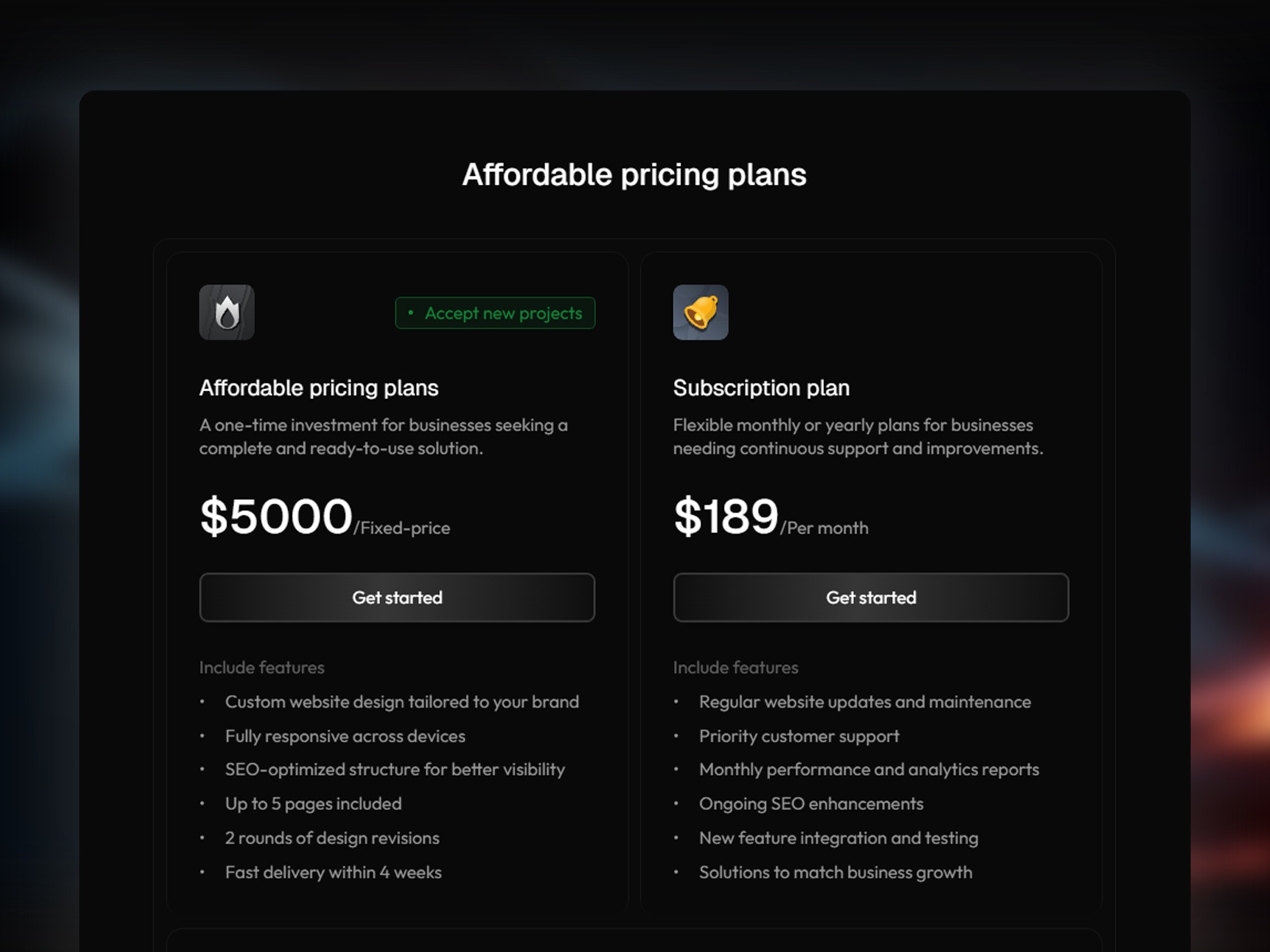
Task: Select the '$189' price text
Action: (725, 516)
